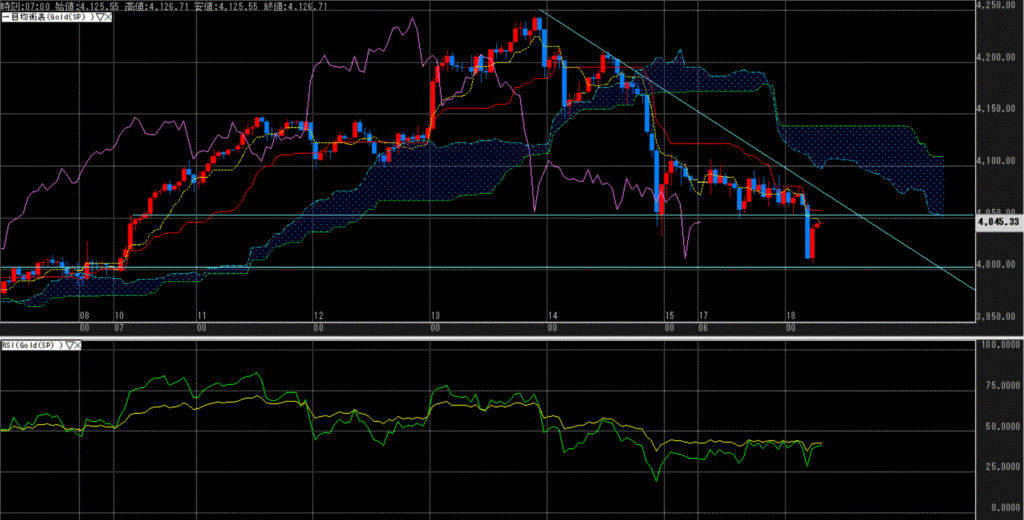Select the 一目均衡表(Gold(SP)) label text

tap(47, 18)
